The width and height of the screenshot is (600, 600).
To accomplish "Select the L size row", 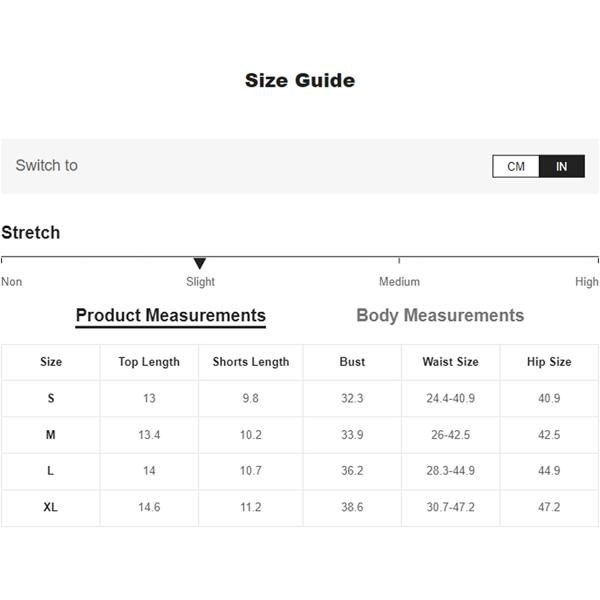I will (x=300, y=471).
